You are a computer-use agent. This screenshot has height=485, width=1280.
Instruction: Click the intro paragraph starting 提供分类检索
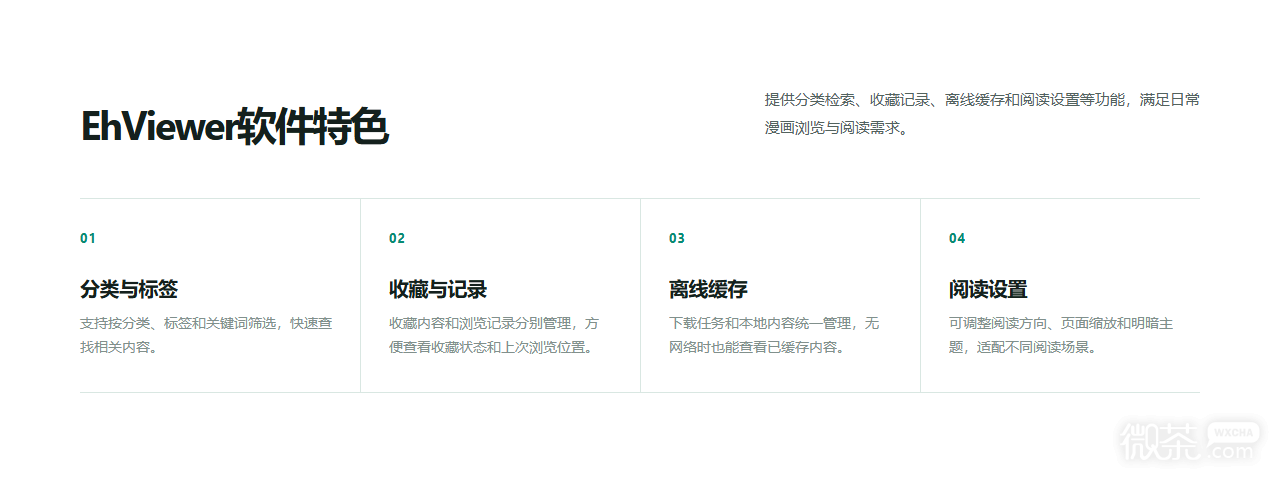(982, 113)
